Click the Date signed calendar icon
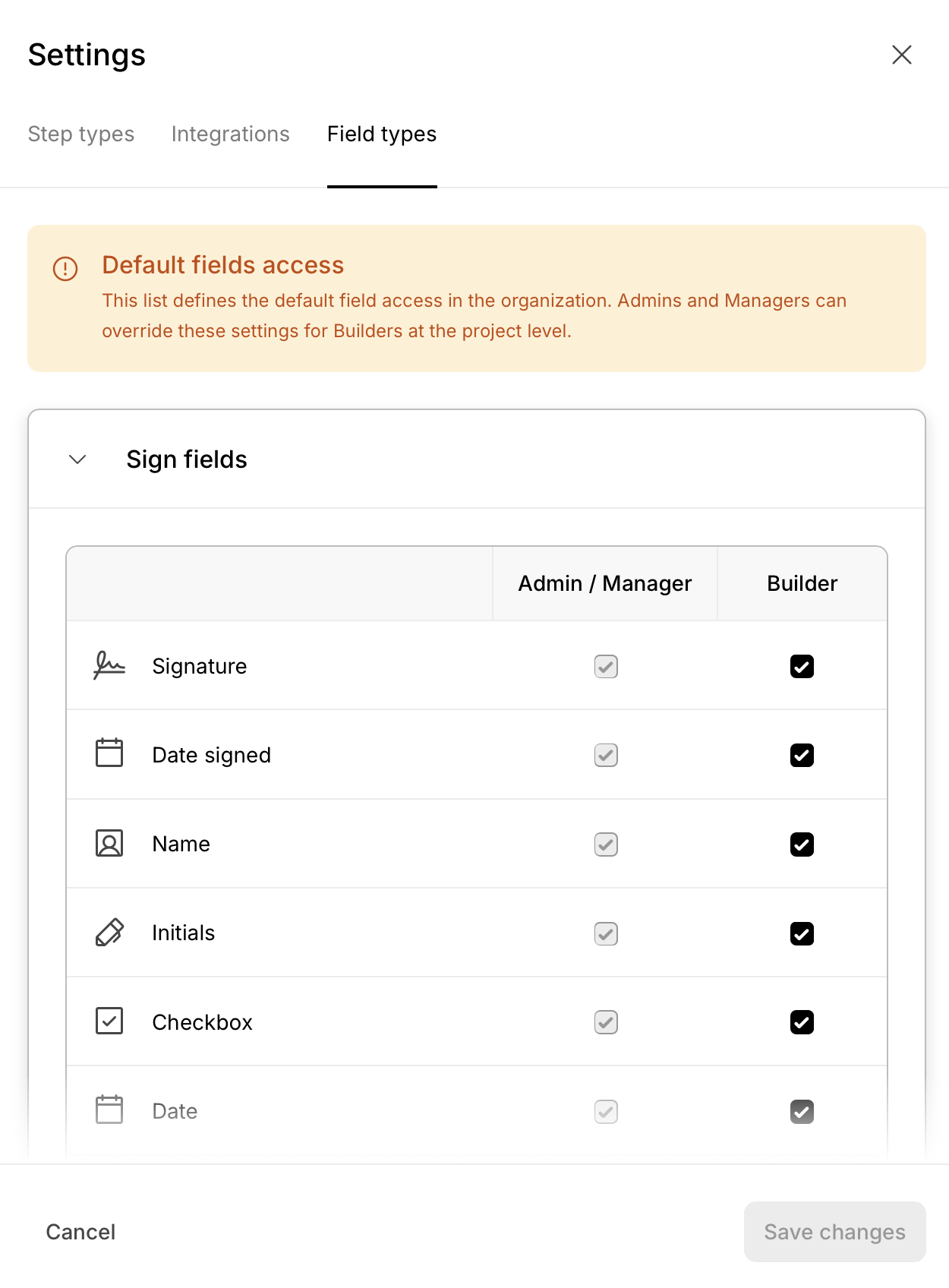Screen dimensions: 949x1288 tap(109, 753)
